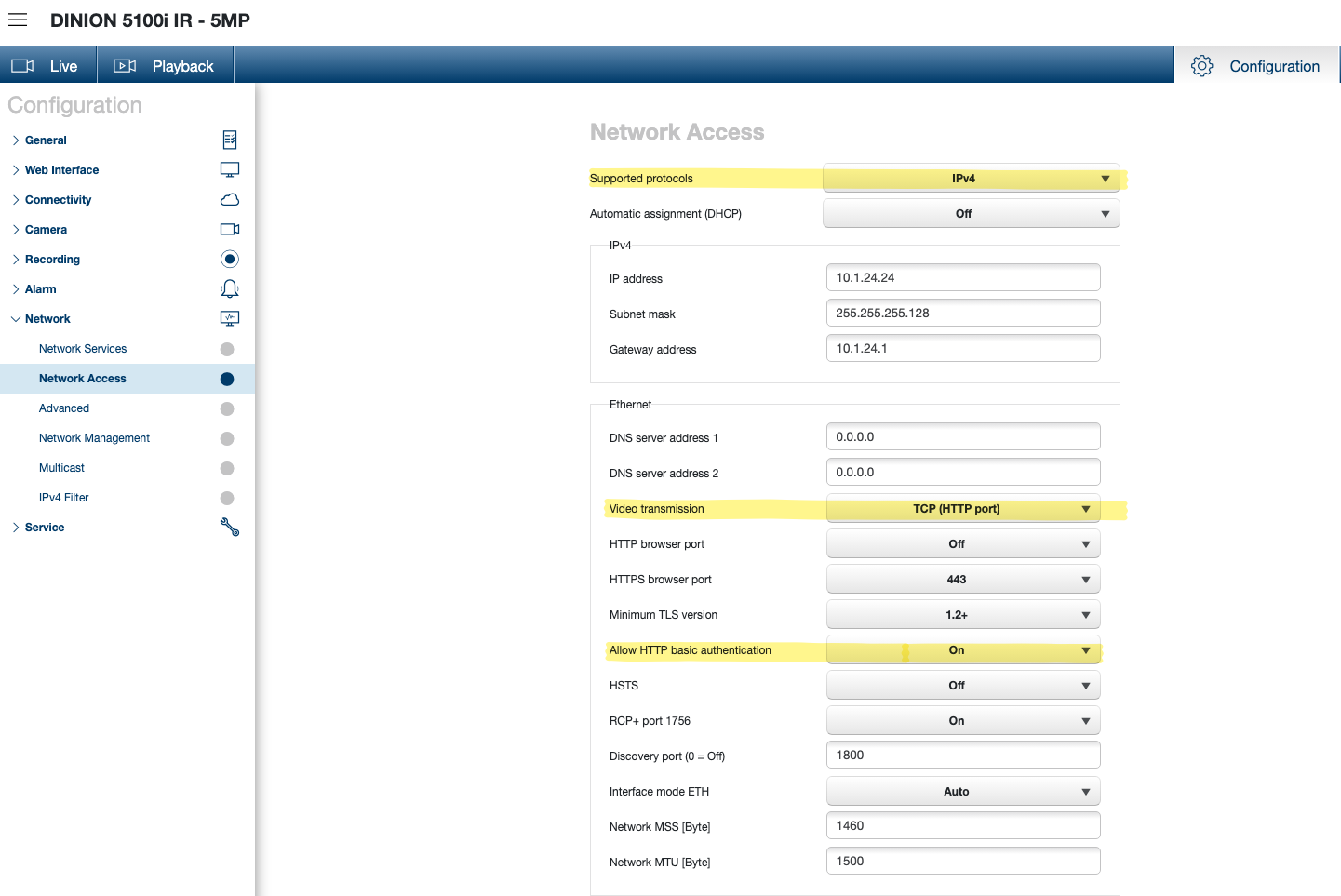1341x896 pixels.
Task: Go to the IPv4 Filter page
Action: point(63,498)
